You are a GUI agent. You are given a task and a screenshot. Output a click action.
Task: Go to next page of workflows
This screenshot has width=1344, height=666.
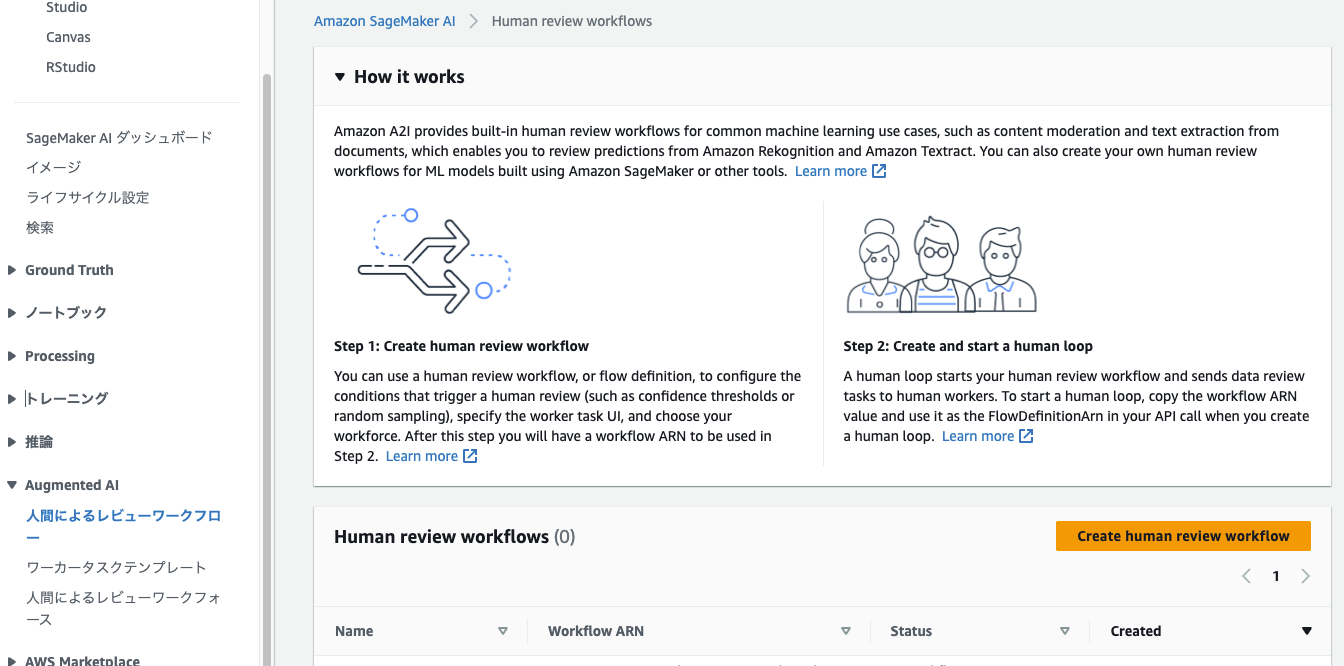tap(1306, 576)
